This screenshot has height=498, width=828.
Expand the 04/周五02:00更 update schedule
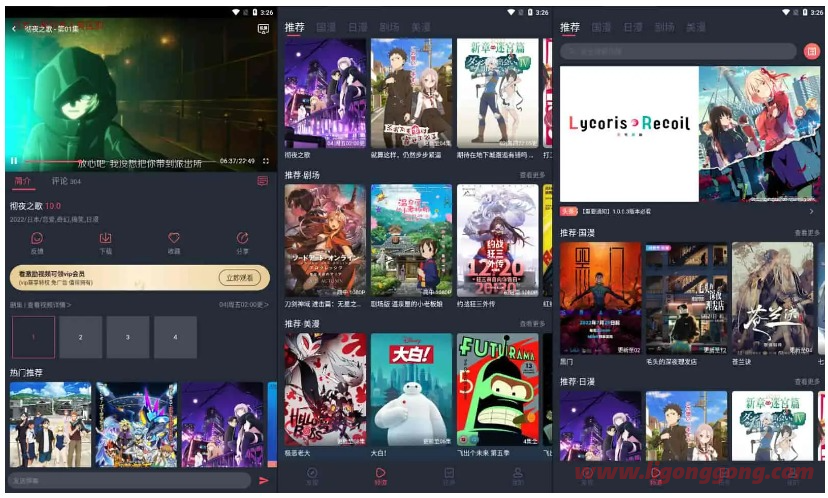[x=243, y=305]
